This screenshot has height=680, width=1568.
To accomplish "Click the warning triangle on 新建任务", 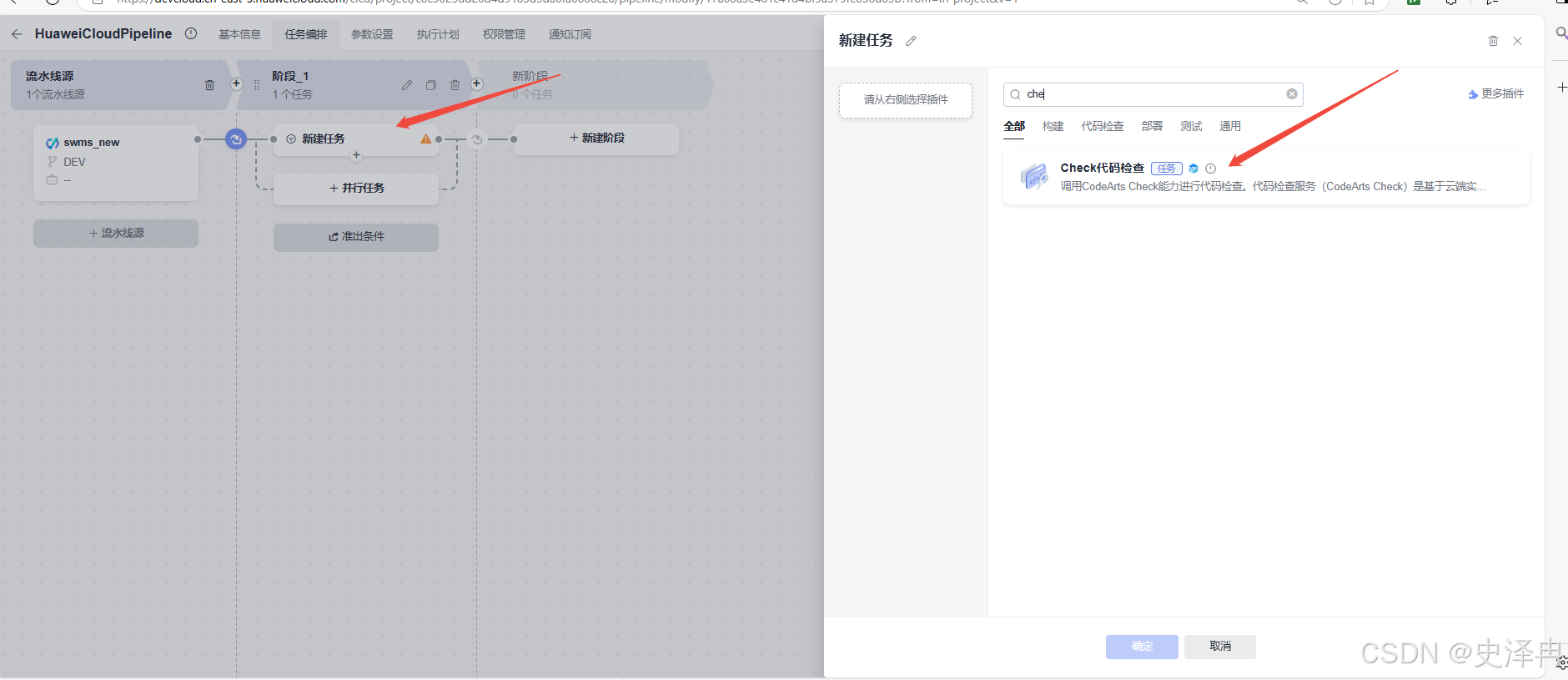I will [426, 139].
